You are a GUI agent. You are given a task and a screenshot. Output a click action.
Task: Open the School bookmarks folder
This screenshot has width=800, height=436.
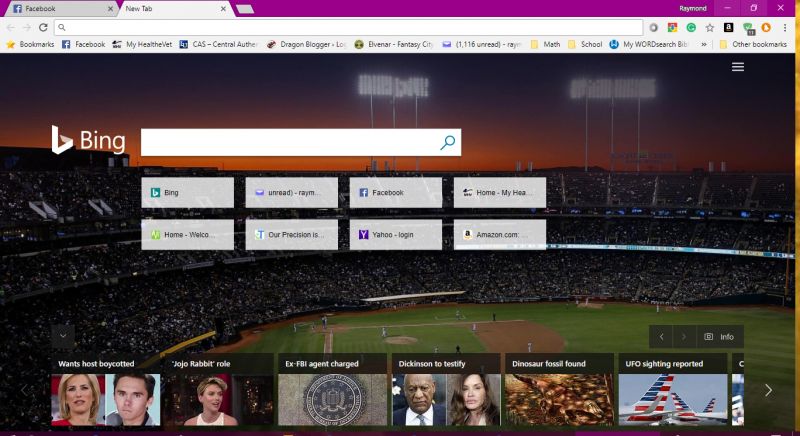pyautogui.click(x=585, y=44)
